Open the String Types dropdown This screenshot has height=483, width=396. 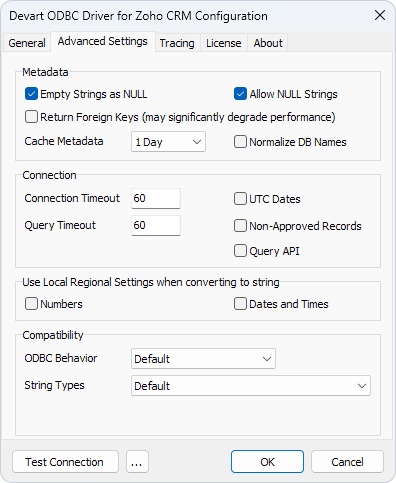pyautogui.click(x=251, y=386)
